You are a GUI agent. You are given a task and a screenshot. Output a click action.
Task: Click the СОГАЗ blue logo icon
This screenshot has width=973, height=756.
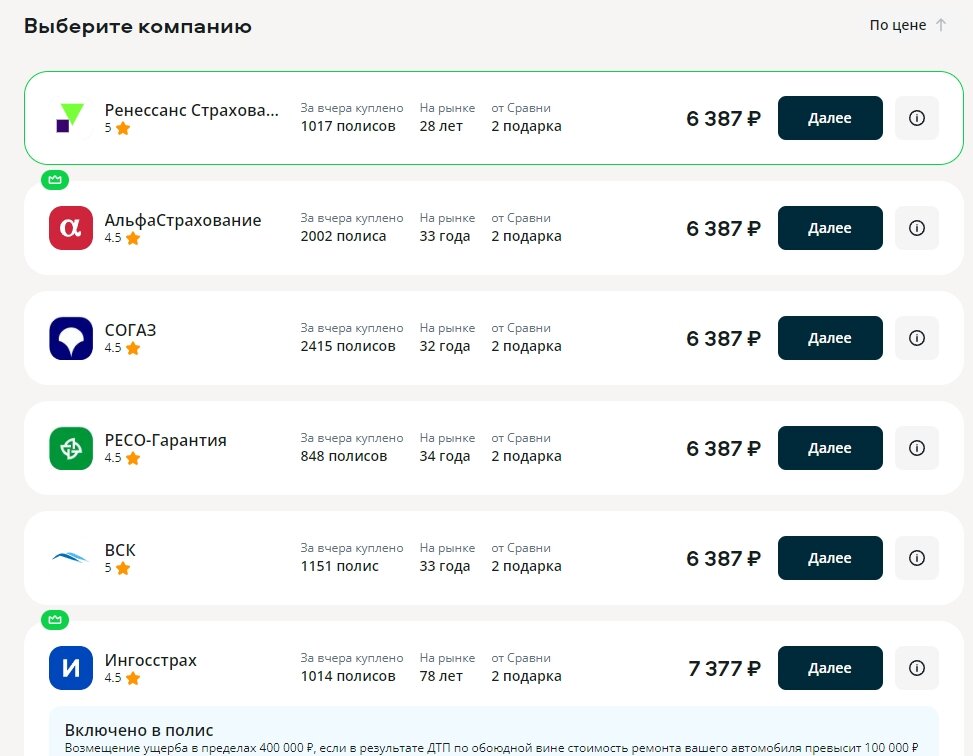pyautogui.click(x=70, y=338)
